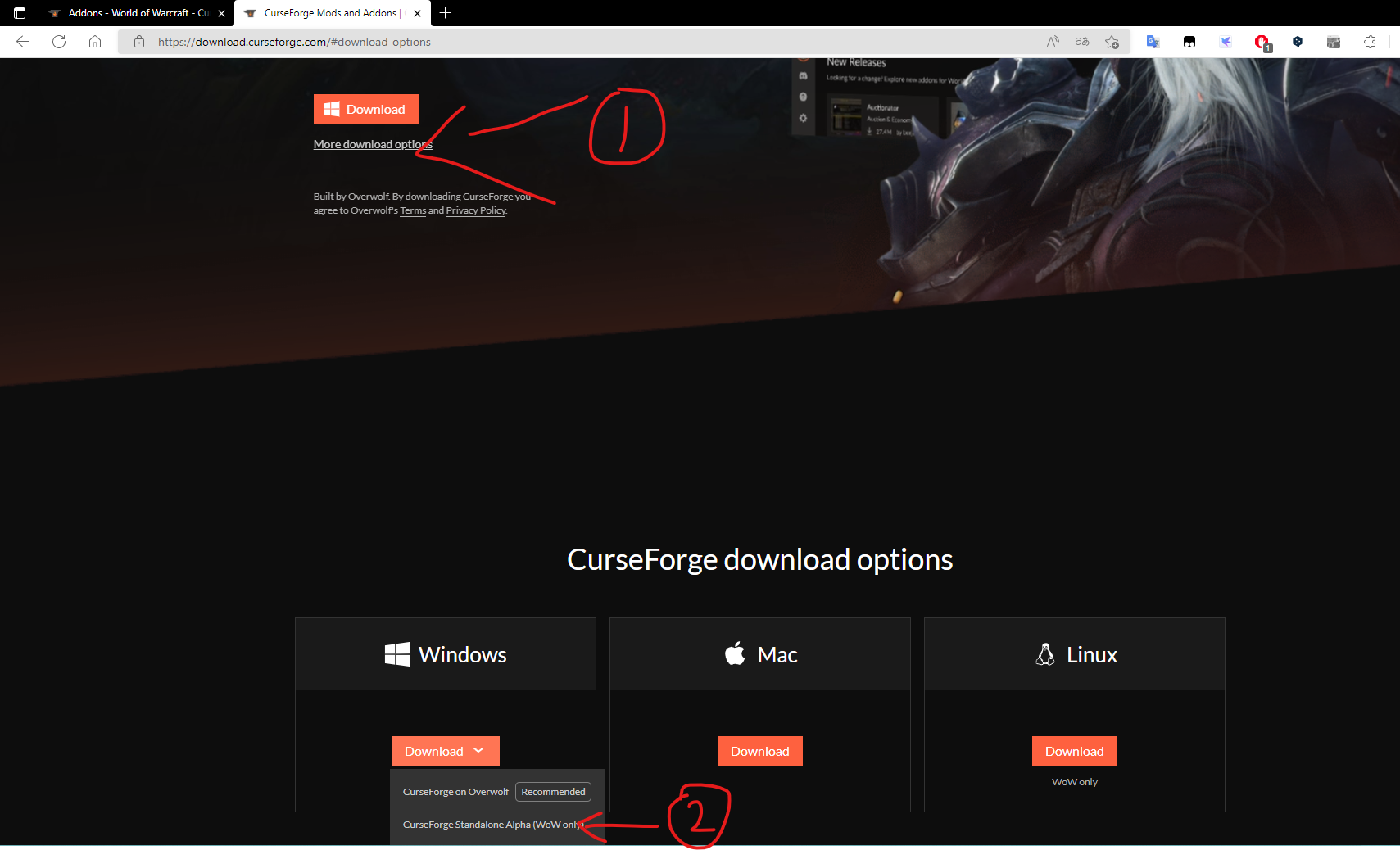The width and height of the screenshot is (1400, 850).
Task: Click the Apple logo in Mac card
Action: (735, 653)
